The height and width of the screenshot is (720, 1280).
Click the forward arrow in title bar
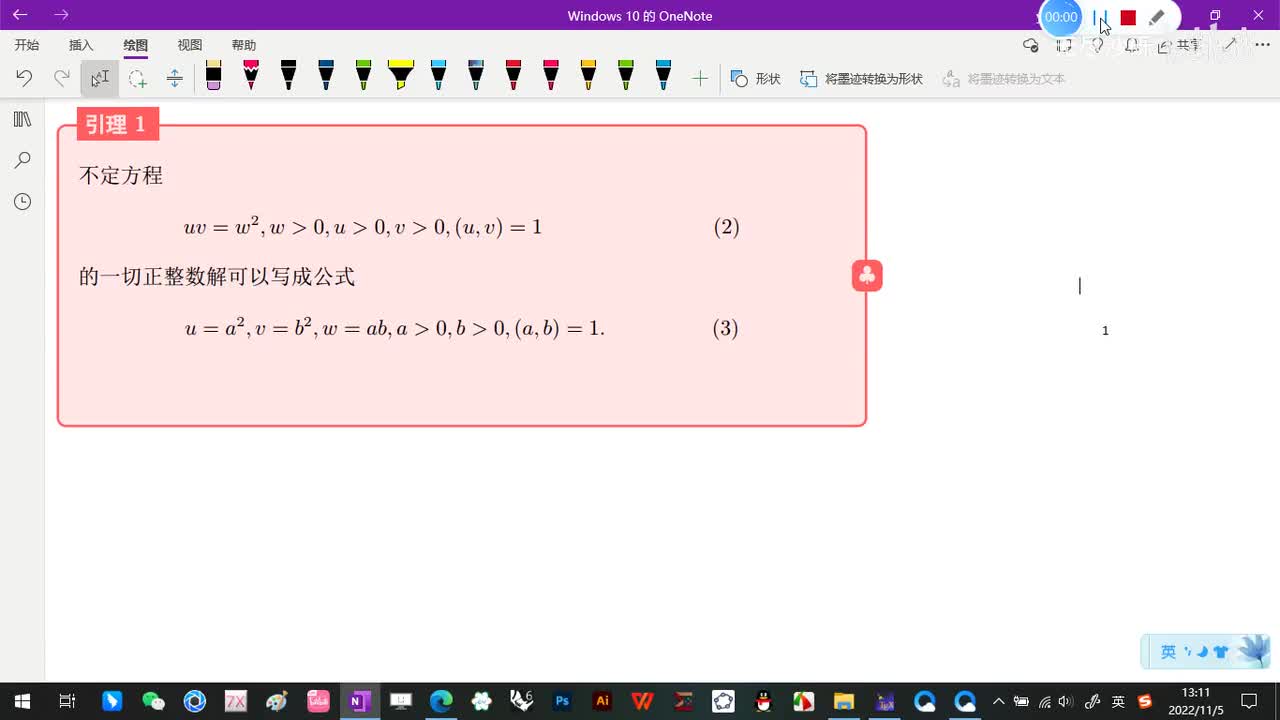(61, 15)
